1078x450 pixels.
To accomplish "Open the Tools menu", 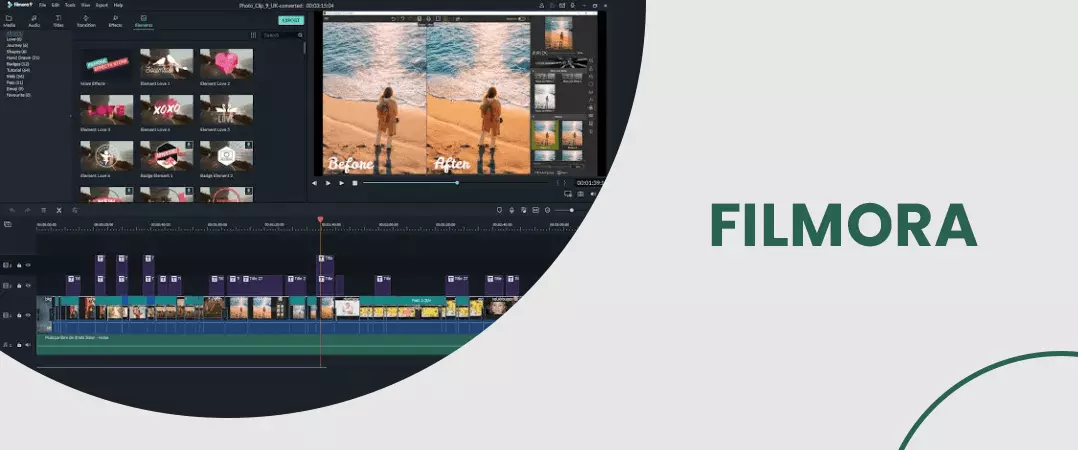I will [70, 5].
